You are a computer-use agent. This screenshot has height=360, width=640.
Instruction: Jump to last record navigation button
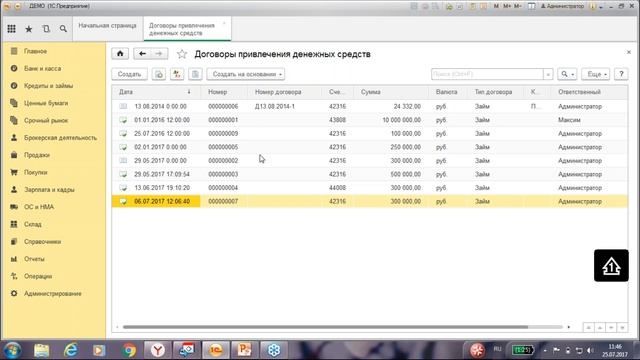pos(622,327)
